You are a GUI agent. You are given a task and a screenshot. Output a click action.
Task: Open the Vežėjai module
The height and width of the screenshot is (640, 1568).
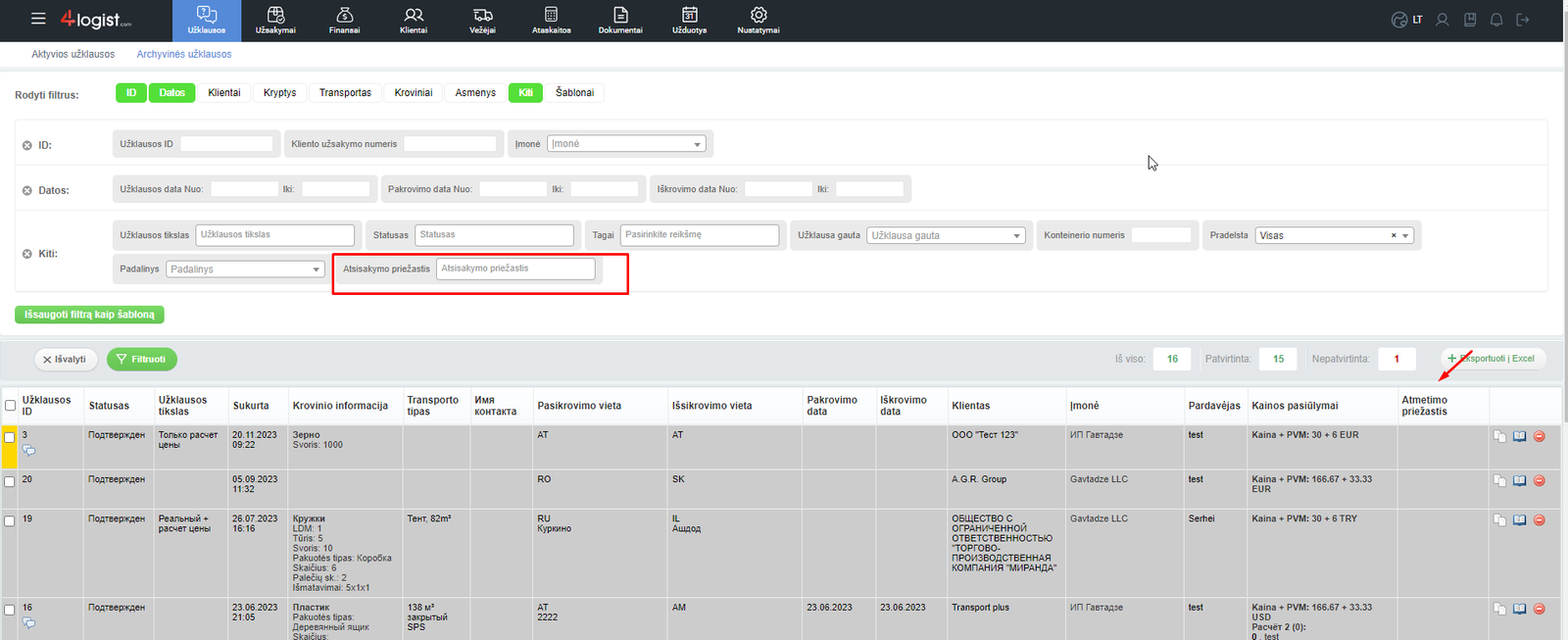pyautogui.click(x=482, y=21)
